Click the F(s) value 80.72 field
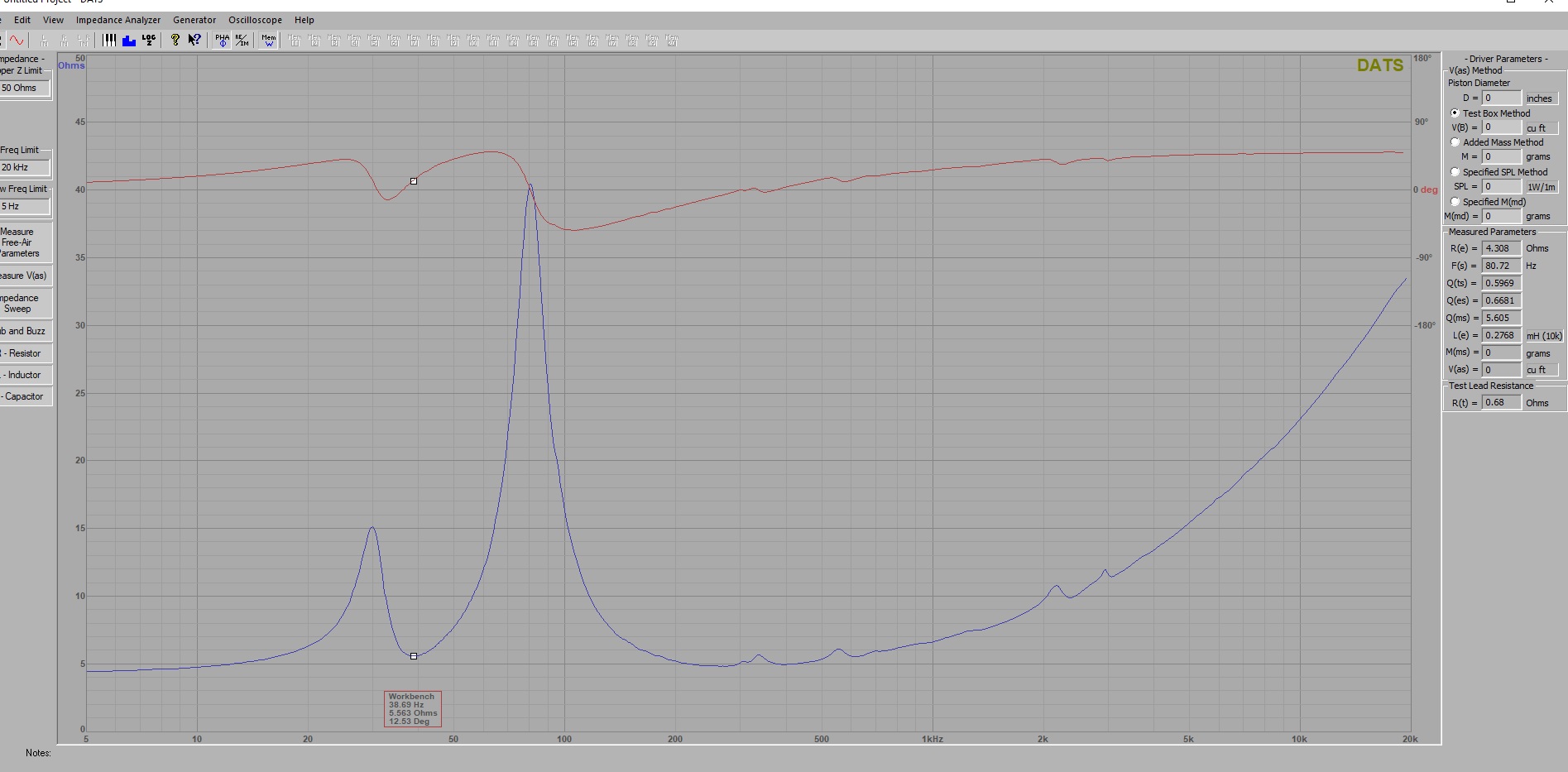The image size is (1568, 772). click(1501, 266)
